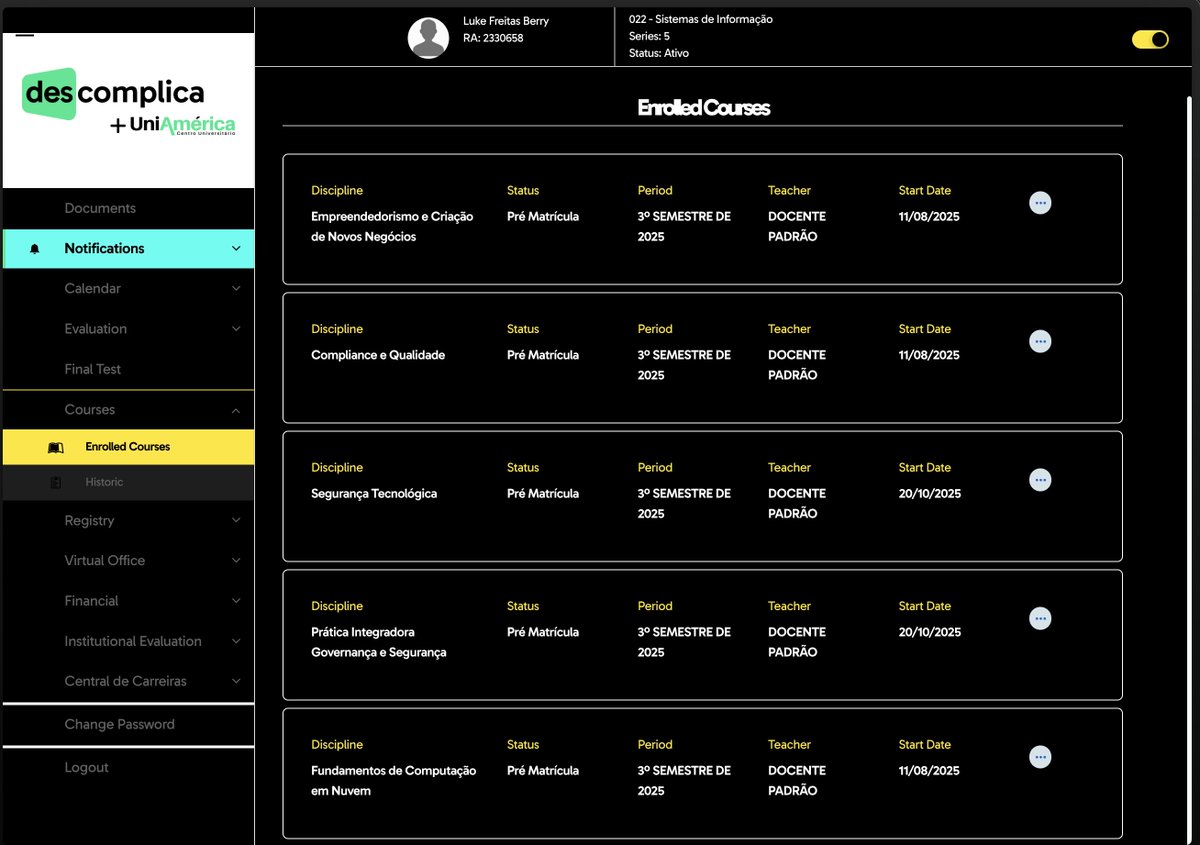The image size is (1200, 845).
Task: Open options for Prática Integradora Governança course
Action: pyautogui.click(x=1040, y=618)
